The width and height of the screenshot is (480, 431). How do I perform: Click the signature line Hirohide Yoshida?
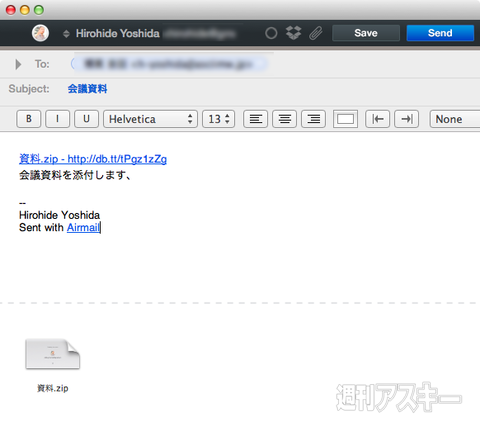[59, 215]
